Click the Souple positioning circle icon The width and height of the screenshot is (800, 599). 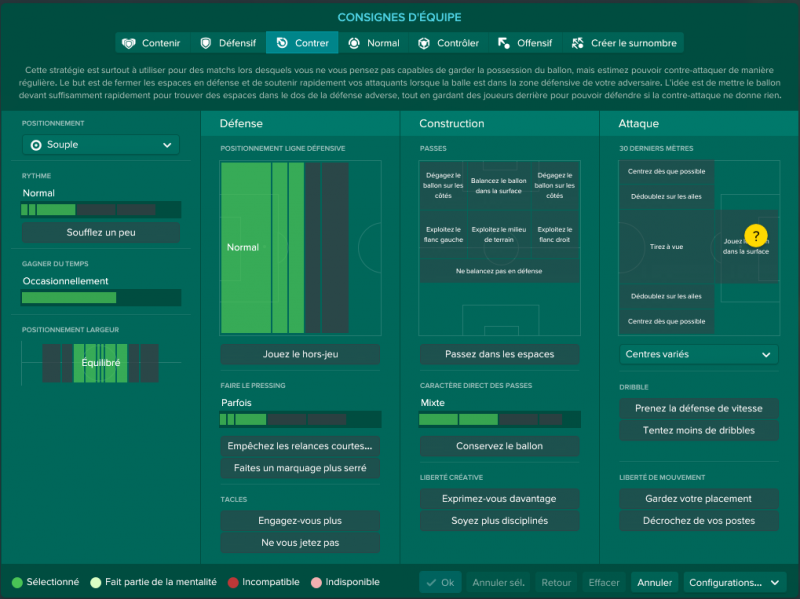coord(36,145)
